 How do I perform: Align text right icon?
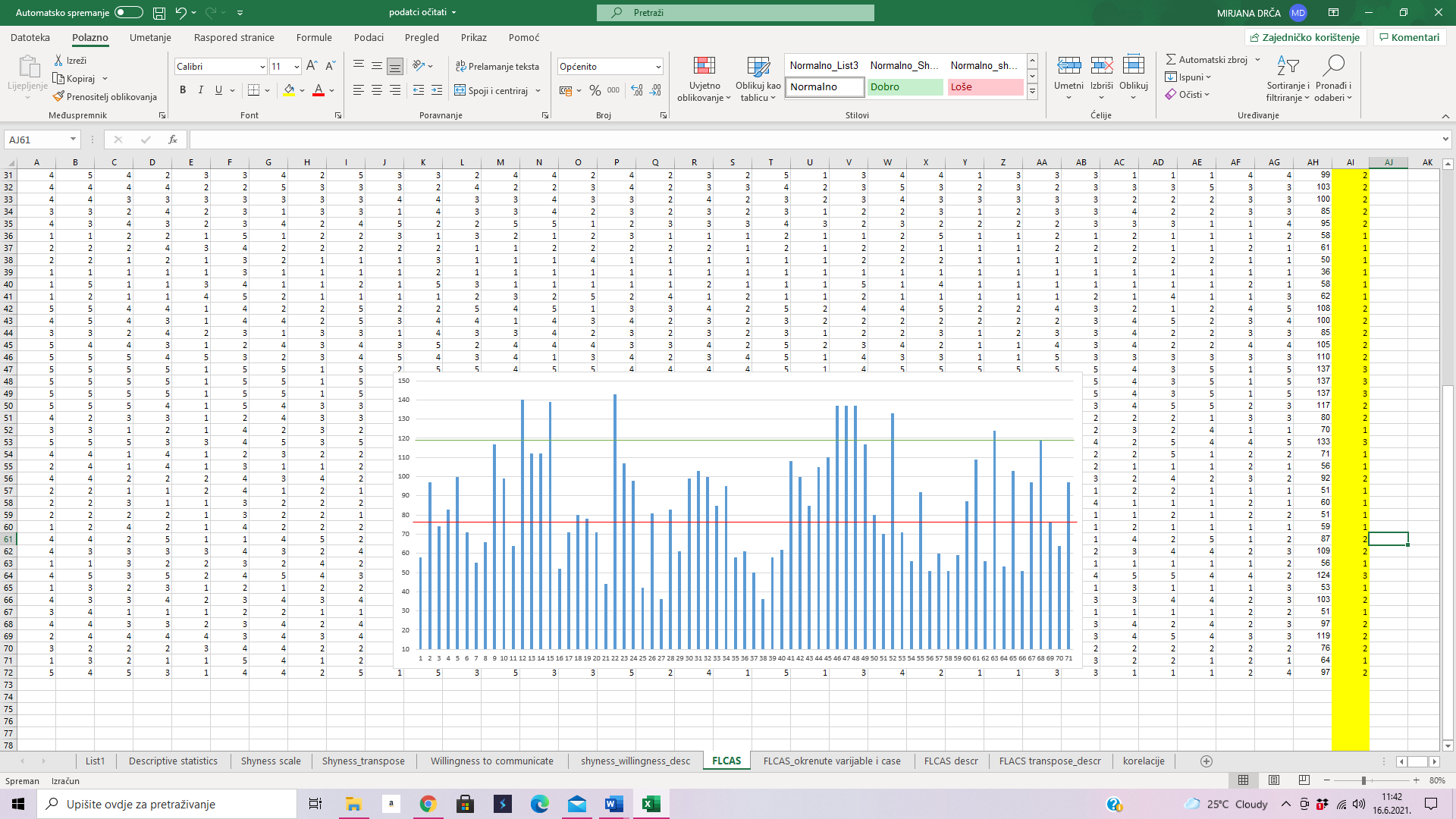tap(395, 90)
